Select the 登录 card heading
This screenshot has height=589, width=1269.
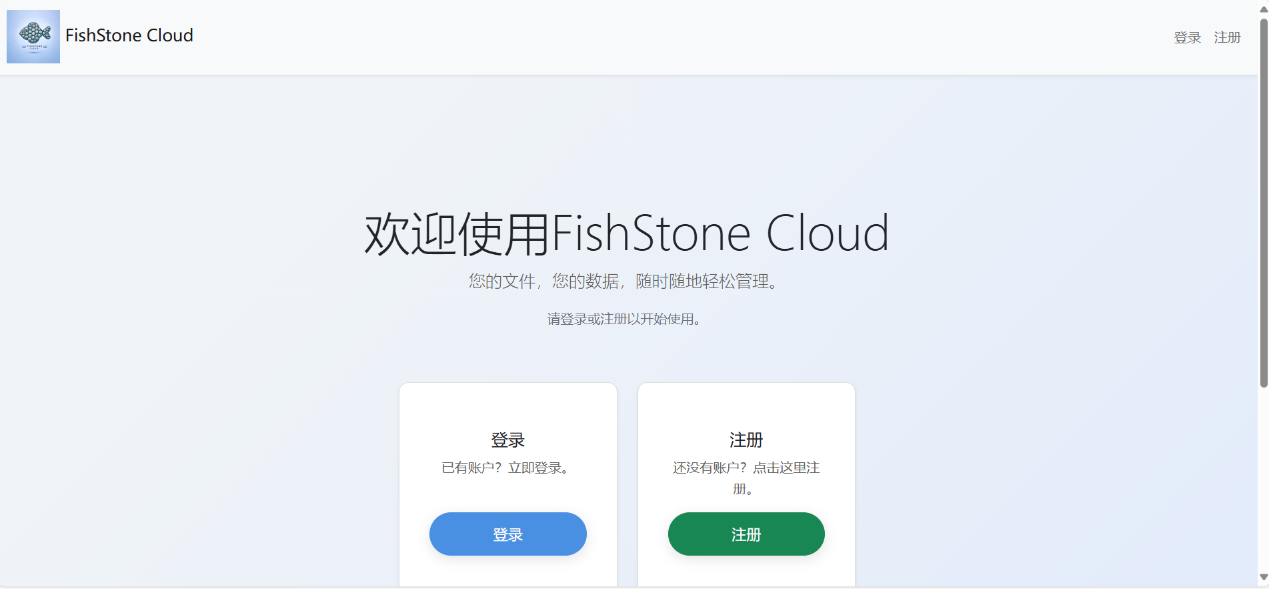click(508, 440)
